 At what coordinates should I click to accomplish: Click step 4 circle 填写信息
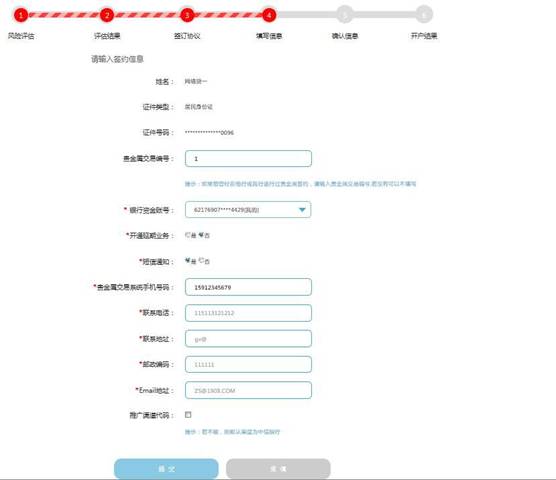coord(269,15)
